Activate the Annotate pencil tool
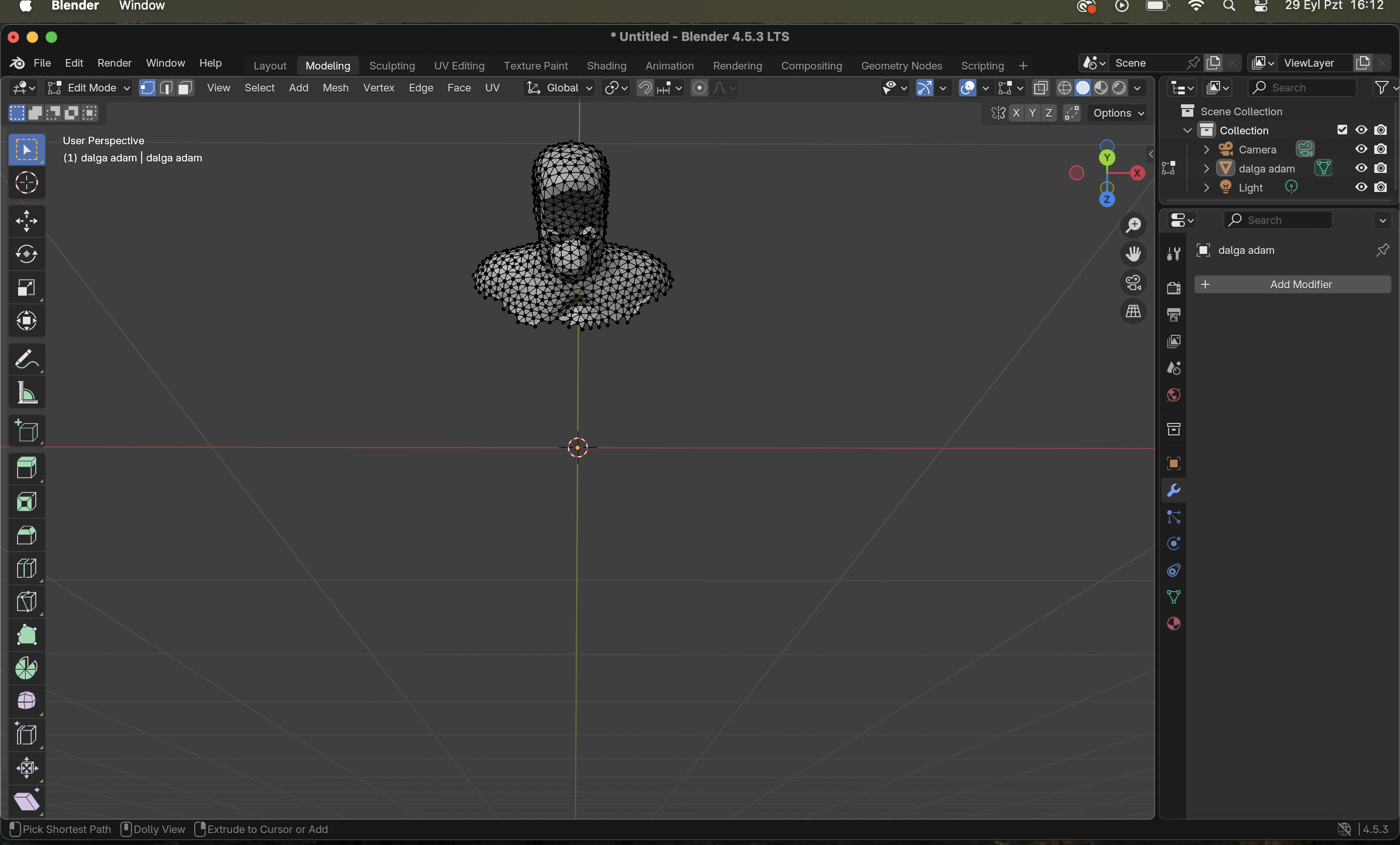 26,359
